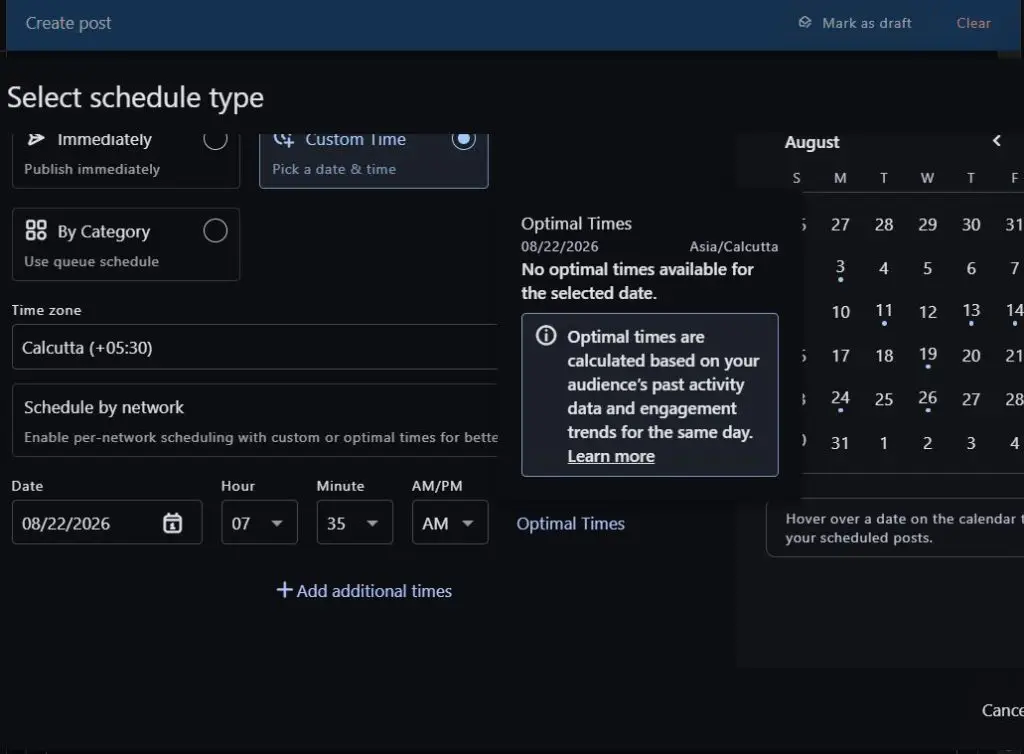
Task: Select August 6 on the calendar
Action: pyautogui.click(x=971, y=268)
